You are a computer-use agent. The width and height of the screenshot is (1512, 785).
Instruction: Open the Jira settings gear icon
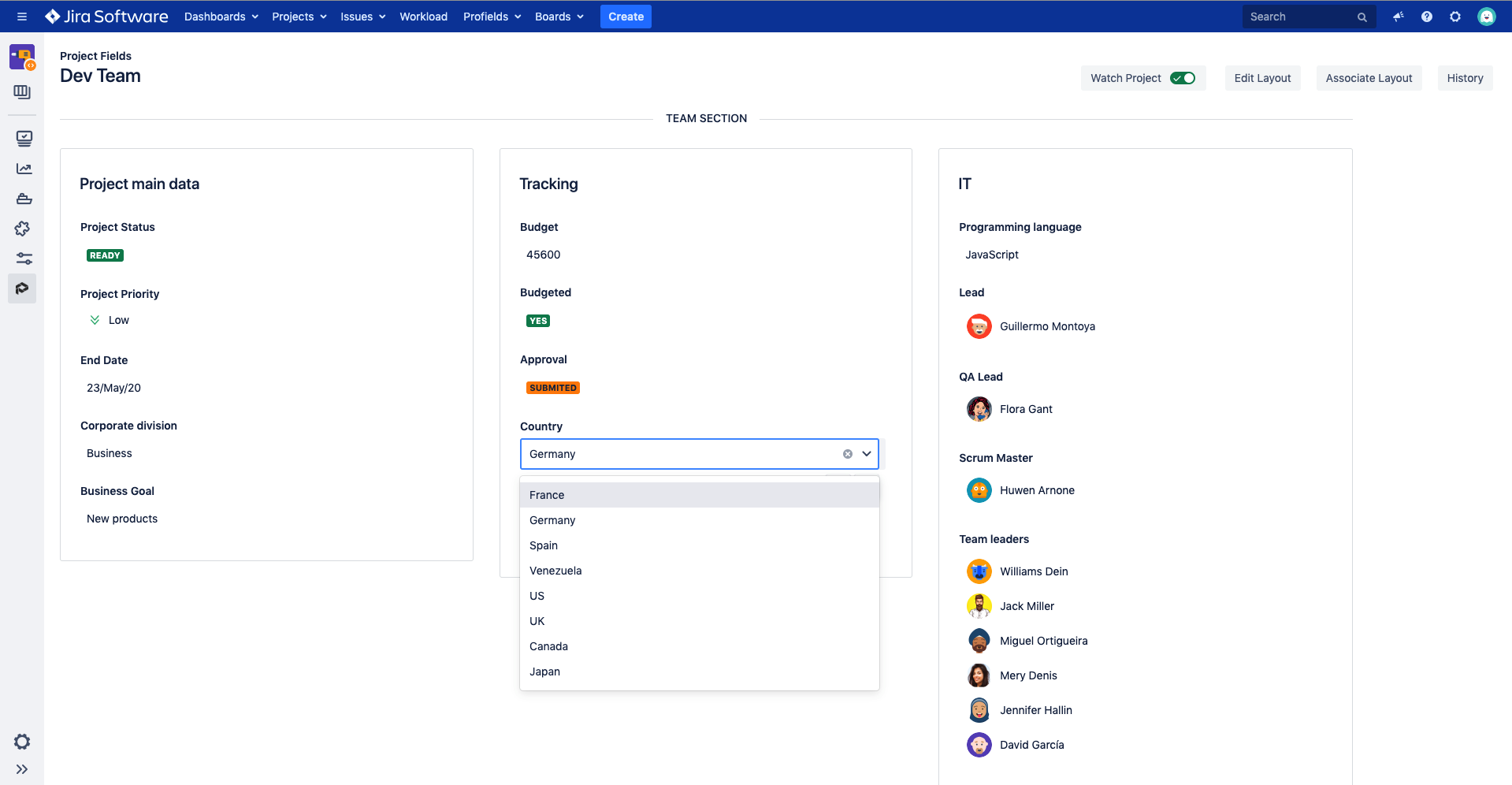pyautogui.click(x=1455, y=16)
